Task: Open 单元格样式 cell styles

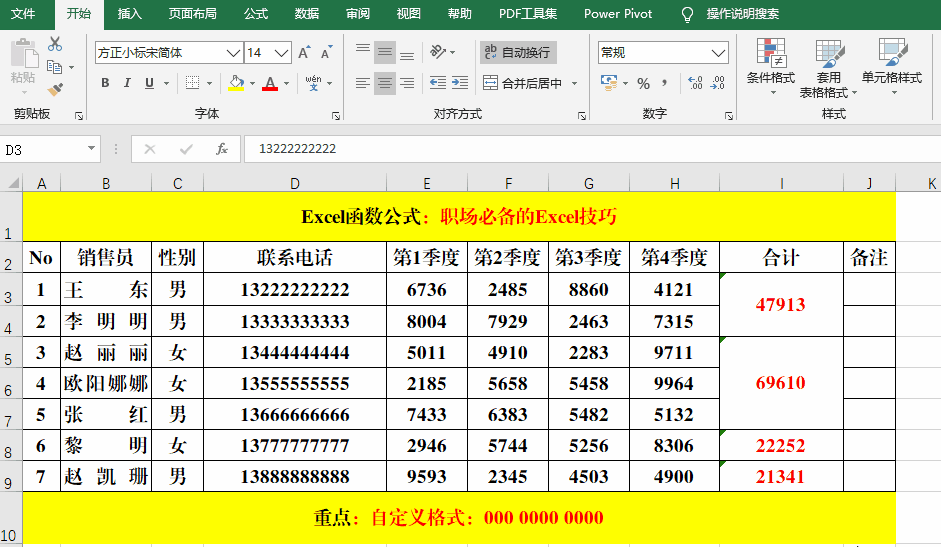Action: click(x=892, y=67)
